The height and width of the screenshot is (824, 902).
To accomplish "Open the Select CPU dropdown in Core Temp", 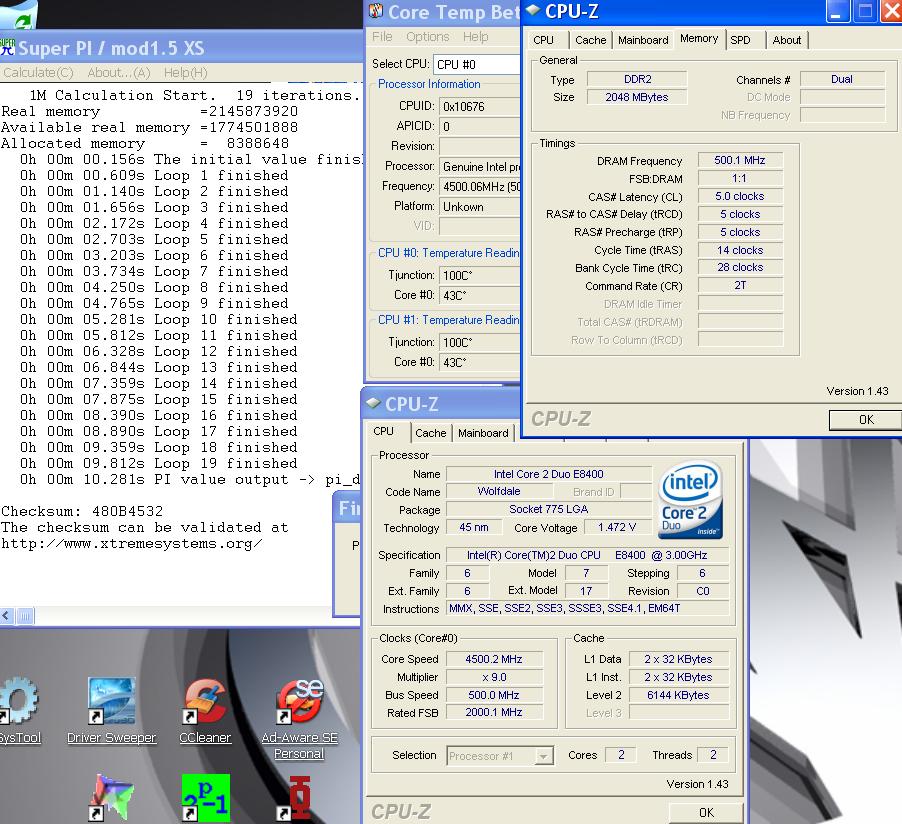I will coord(477,64).
